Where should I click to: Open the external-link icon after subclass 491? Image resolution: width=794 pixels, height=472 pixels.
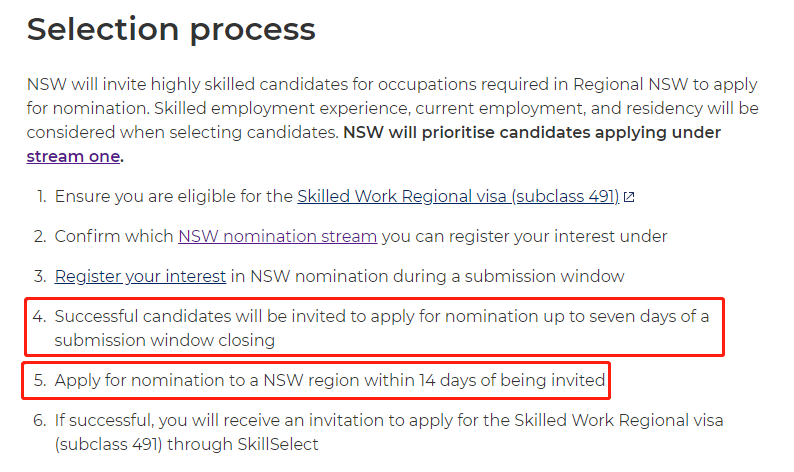(x=629, y=197)
